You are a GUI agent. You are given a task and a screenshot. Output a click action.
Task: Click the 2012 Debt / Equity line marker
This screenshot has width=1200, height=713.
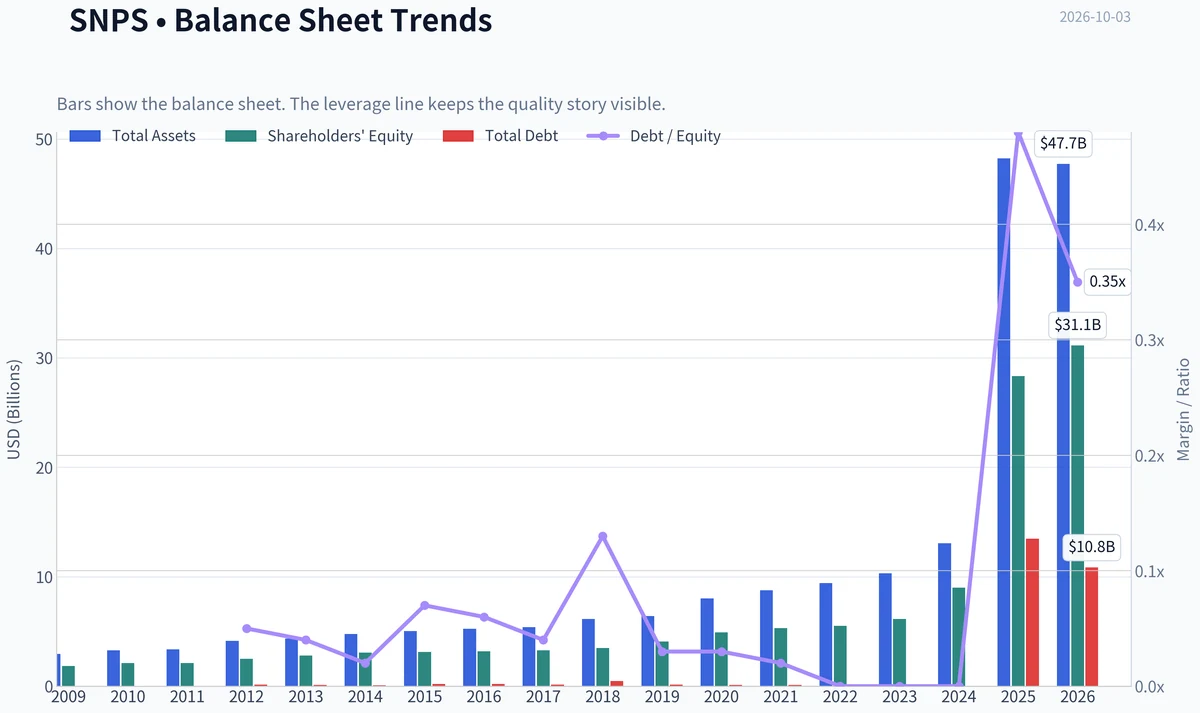coord(246,628)
